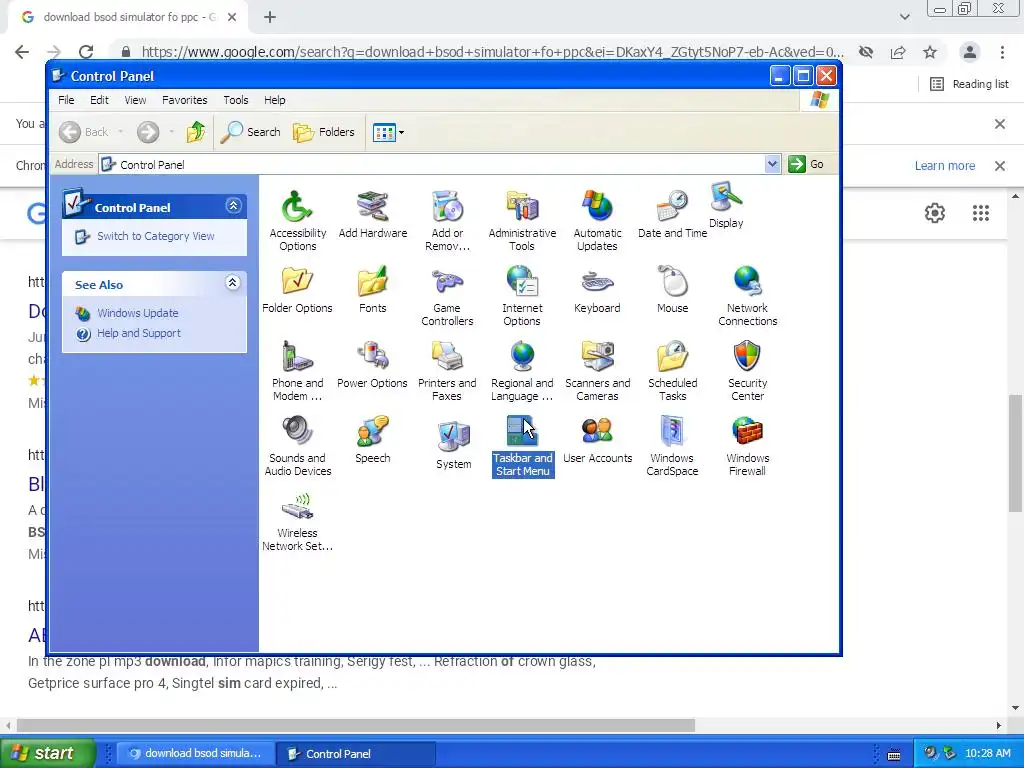Bookmark page with Chrome star icon
Viewport: 1024px width, 768px height.
click(x=930, y=52)
